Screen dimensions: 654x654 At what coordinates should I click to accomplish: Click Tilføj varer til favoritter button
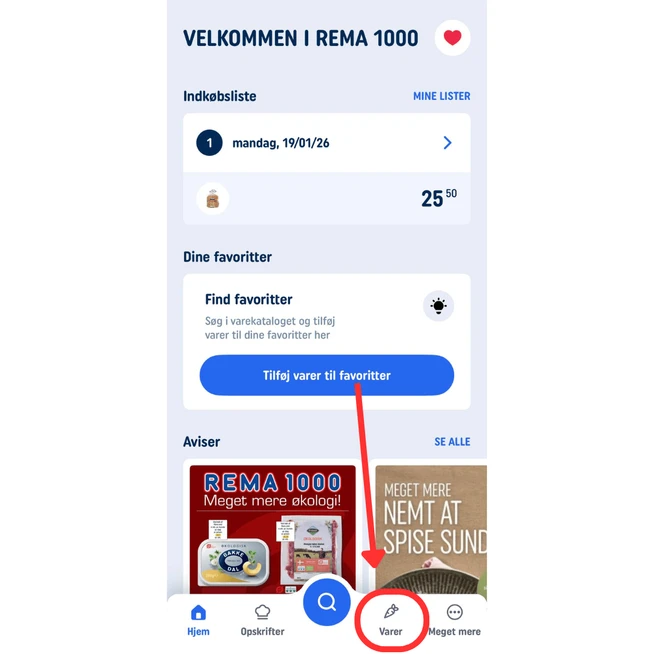click(x=327, y=375)
